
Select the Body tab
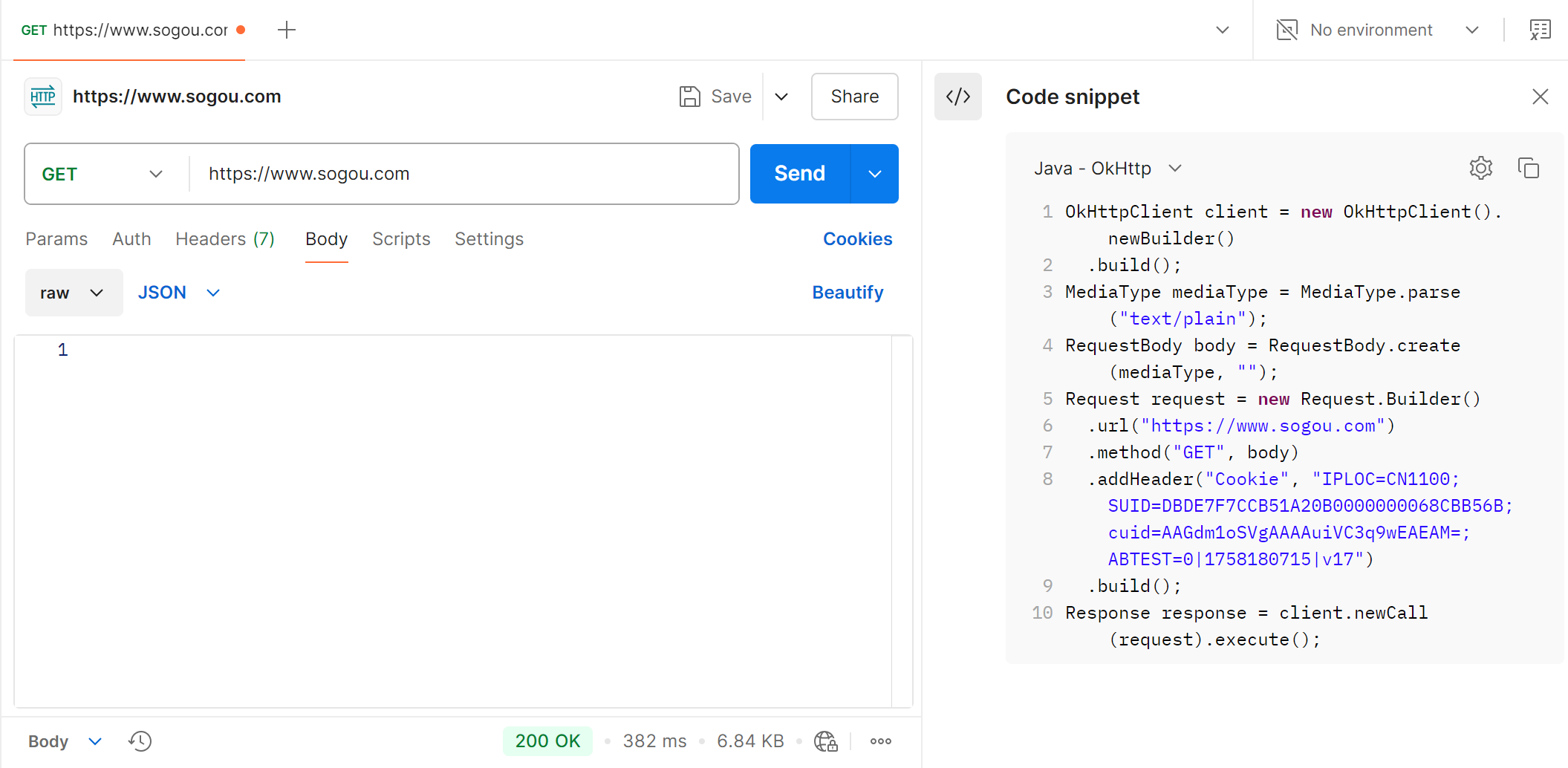pos(326,239)
